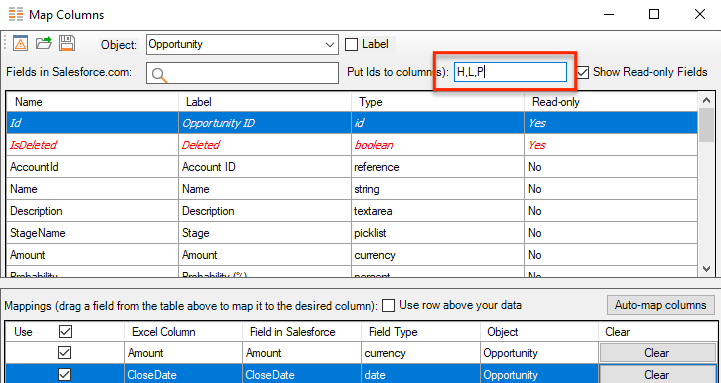Click the Excel Column header in mappings
The height and width of the screenshot is (383, 721).
(x=183, y=332)
